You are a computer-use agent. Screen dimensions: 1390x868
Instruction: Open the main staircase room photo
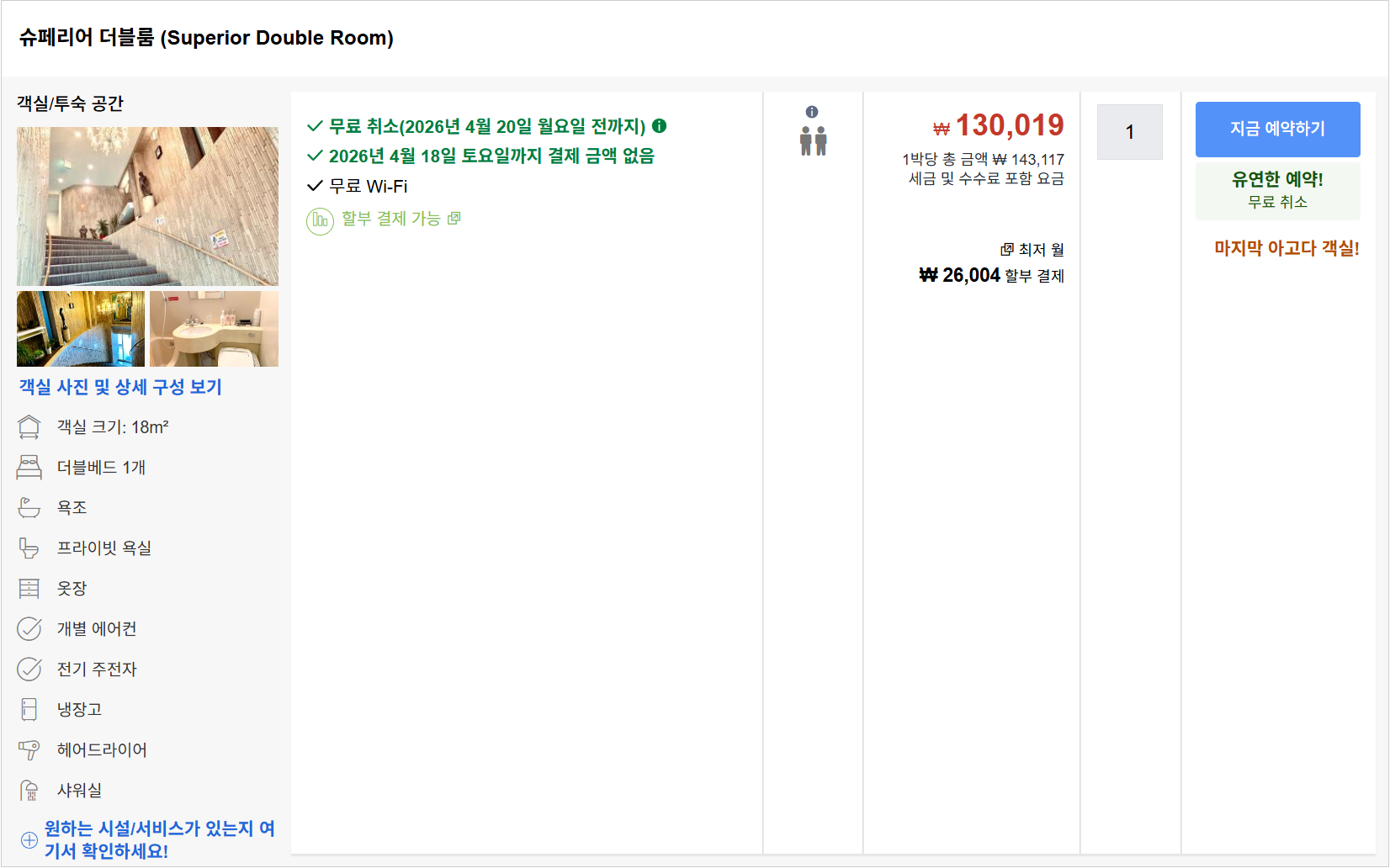pos(147,206)
